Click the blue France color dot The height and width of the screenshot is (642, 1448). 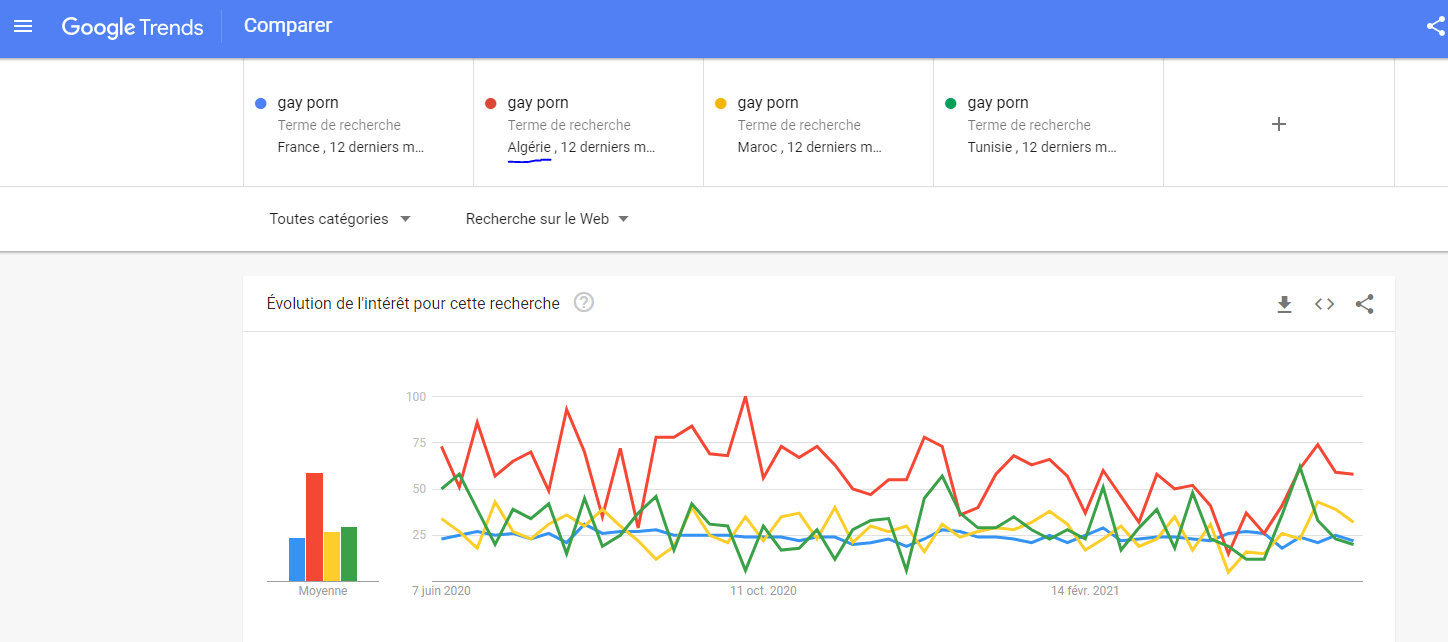pos(261,103)
